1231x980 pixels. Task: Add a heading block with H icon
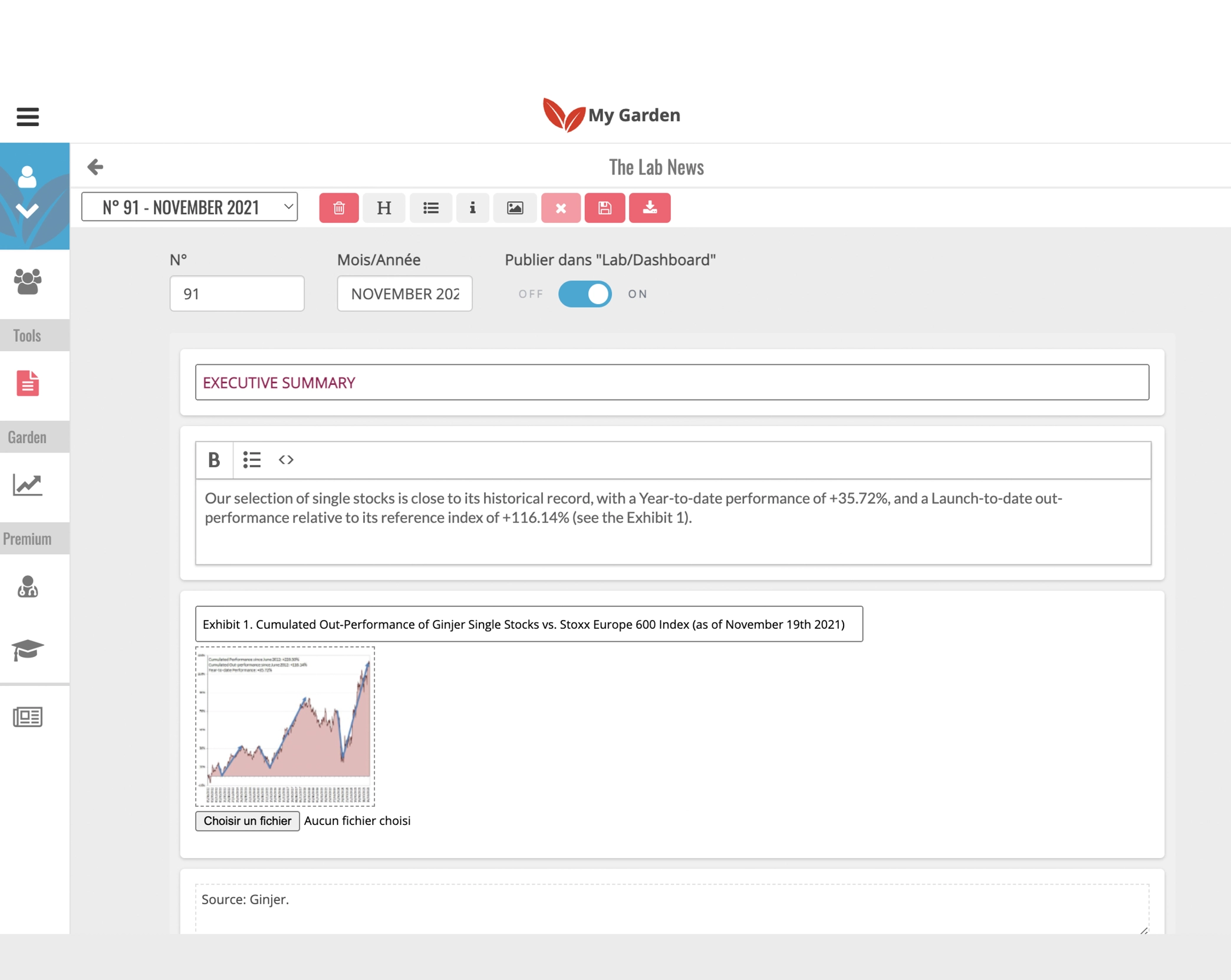(x=384, y=208)
